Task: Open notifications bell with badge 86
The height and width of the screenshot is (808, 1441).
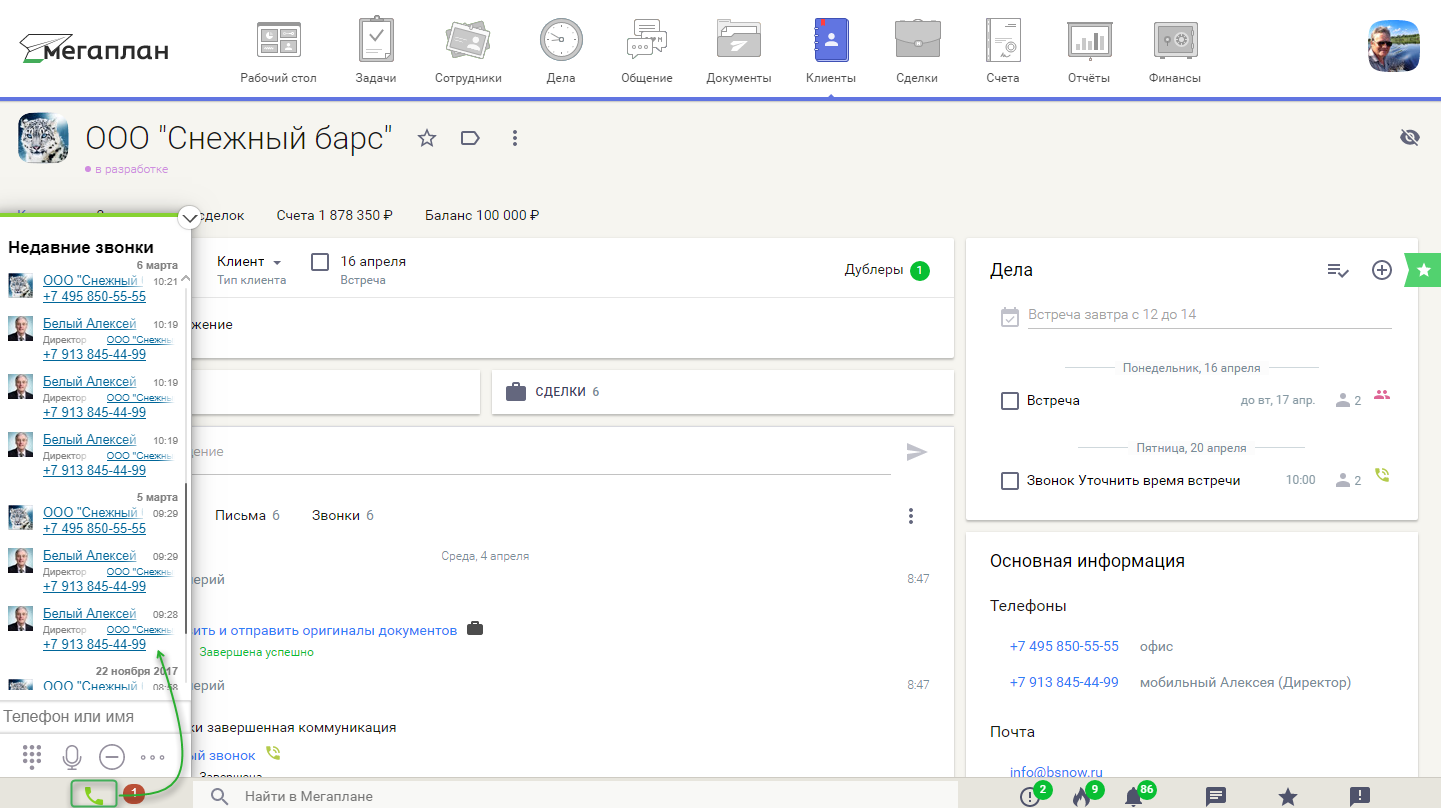Action: click(x=1133, y=797)
